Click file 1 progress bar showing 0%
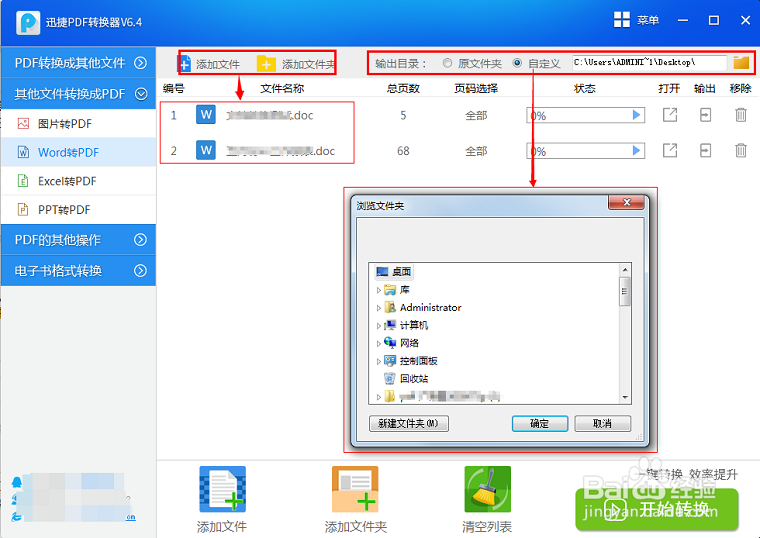Image resolution: width=760 pixels, height=538 pixels. pyautogui.click(x=586, y=115)
